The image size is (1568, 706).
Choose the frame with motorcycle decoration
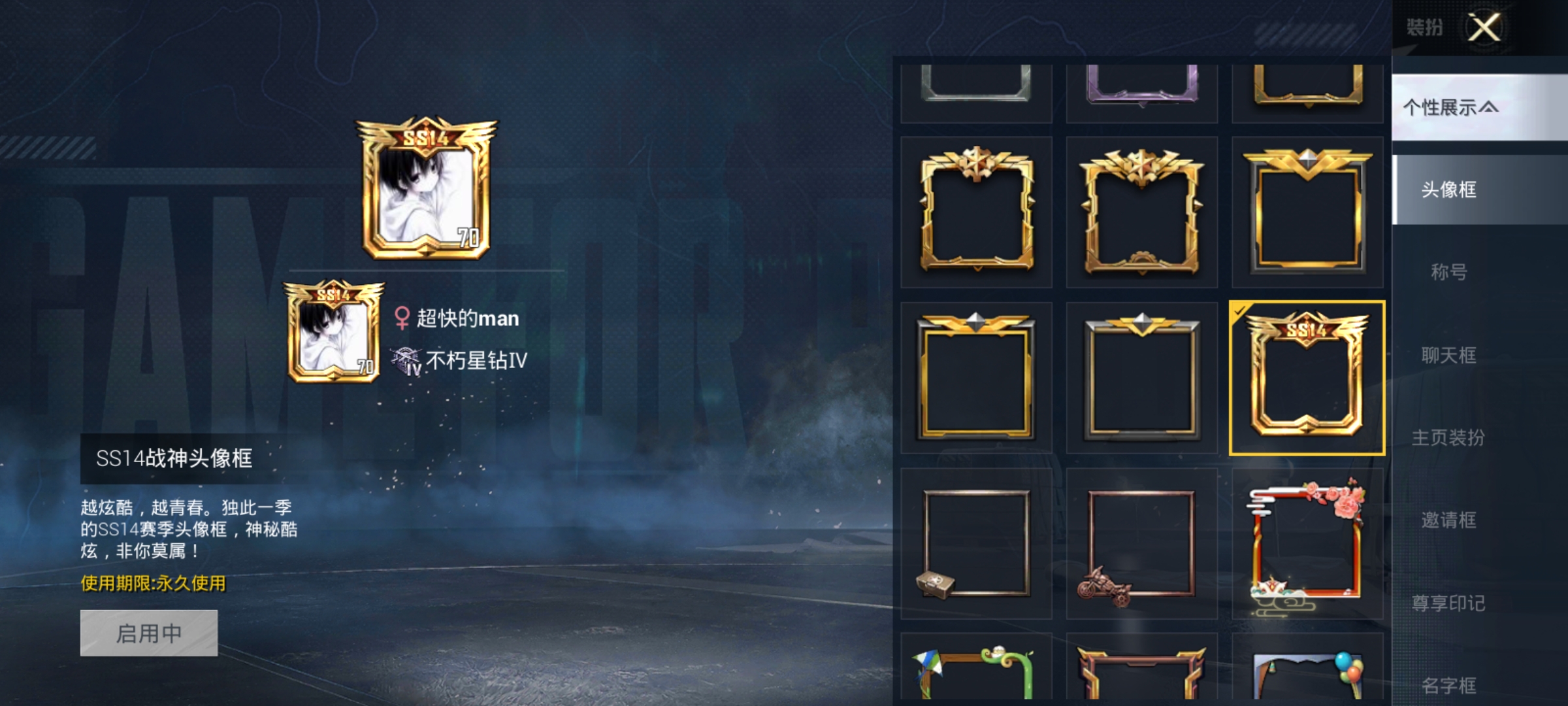(x=1141, y=543)
